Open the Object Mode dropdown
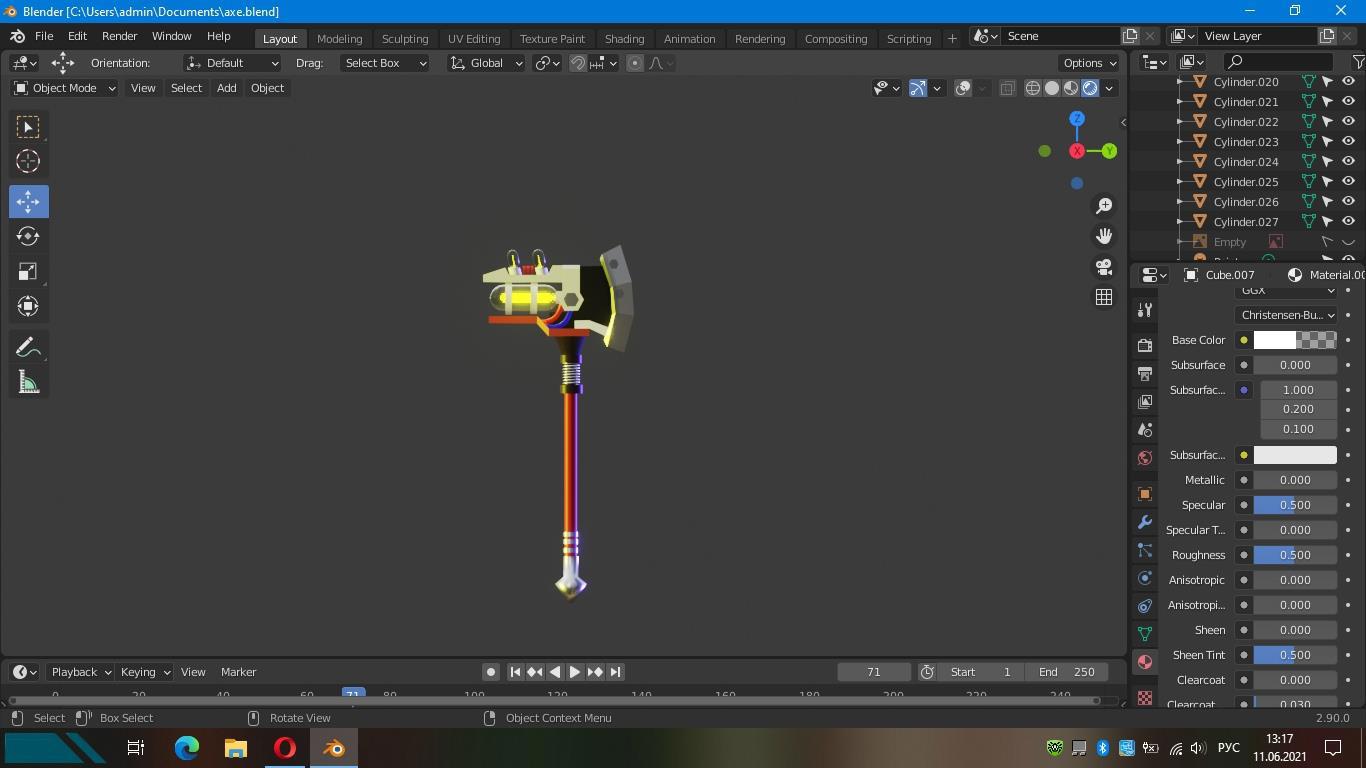This screenshot has height=768, width=1366. 65,88
